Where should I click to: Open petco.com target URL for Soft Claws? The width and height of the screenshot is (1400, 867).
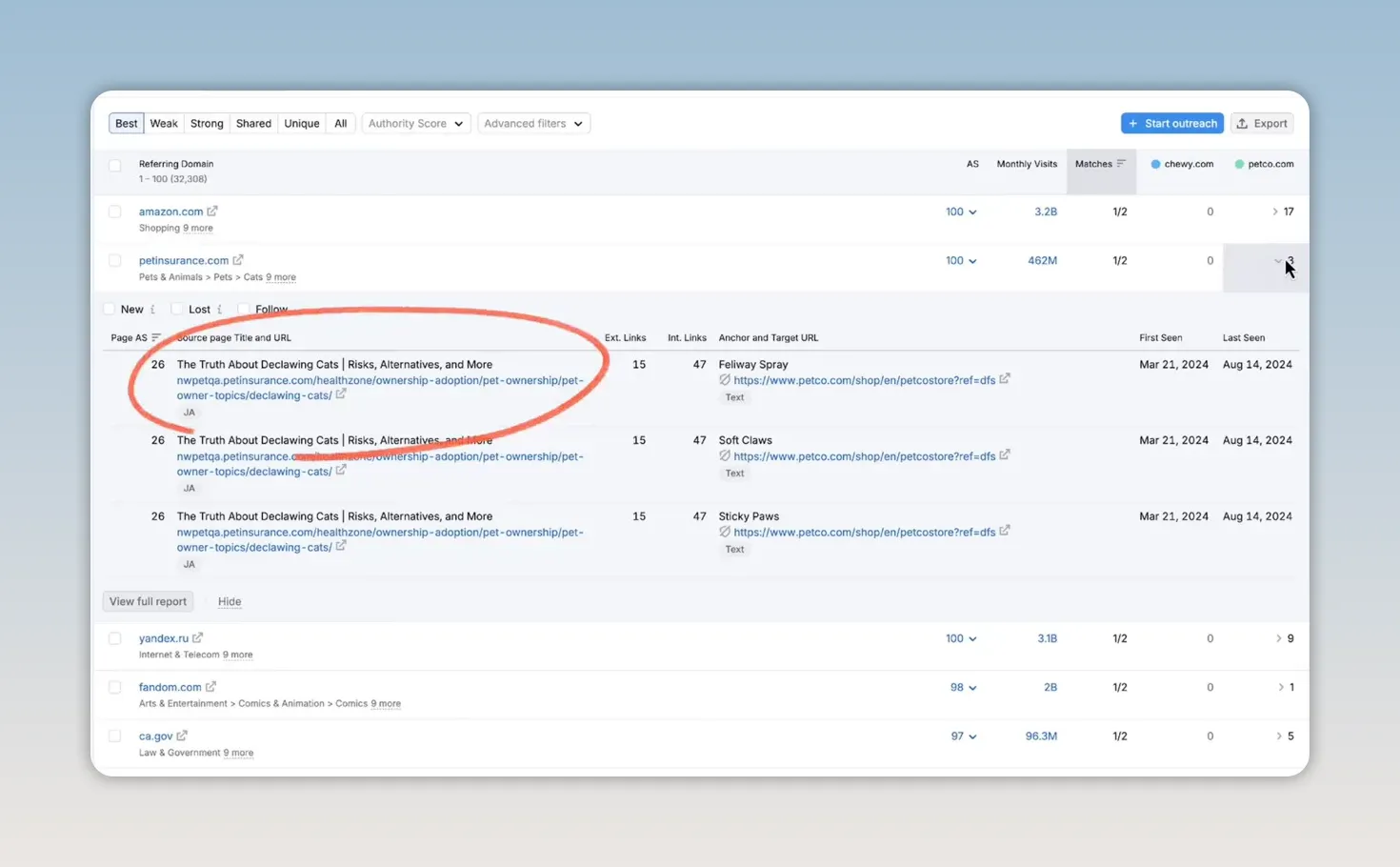(864, 456)
